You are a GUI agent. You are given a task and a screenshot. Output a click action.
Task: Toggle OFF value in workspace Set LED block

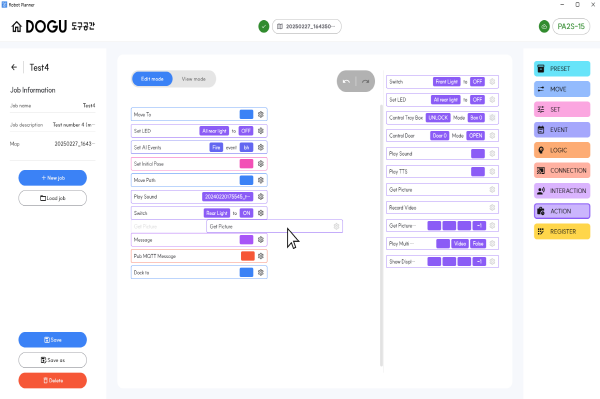(x=246, y=131)
